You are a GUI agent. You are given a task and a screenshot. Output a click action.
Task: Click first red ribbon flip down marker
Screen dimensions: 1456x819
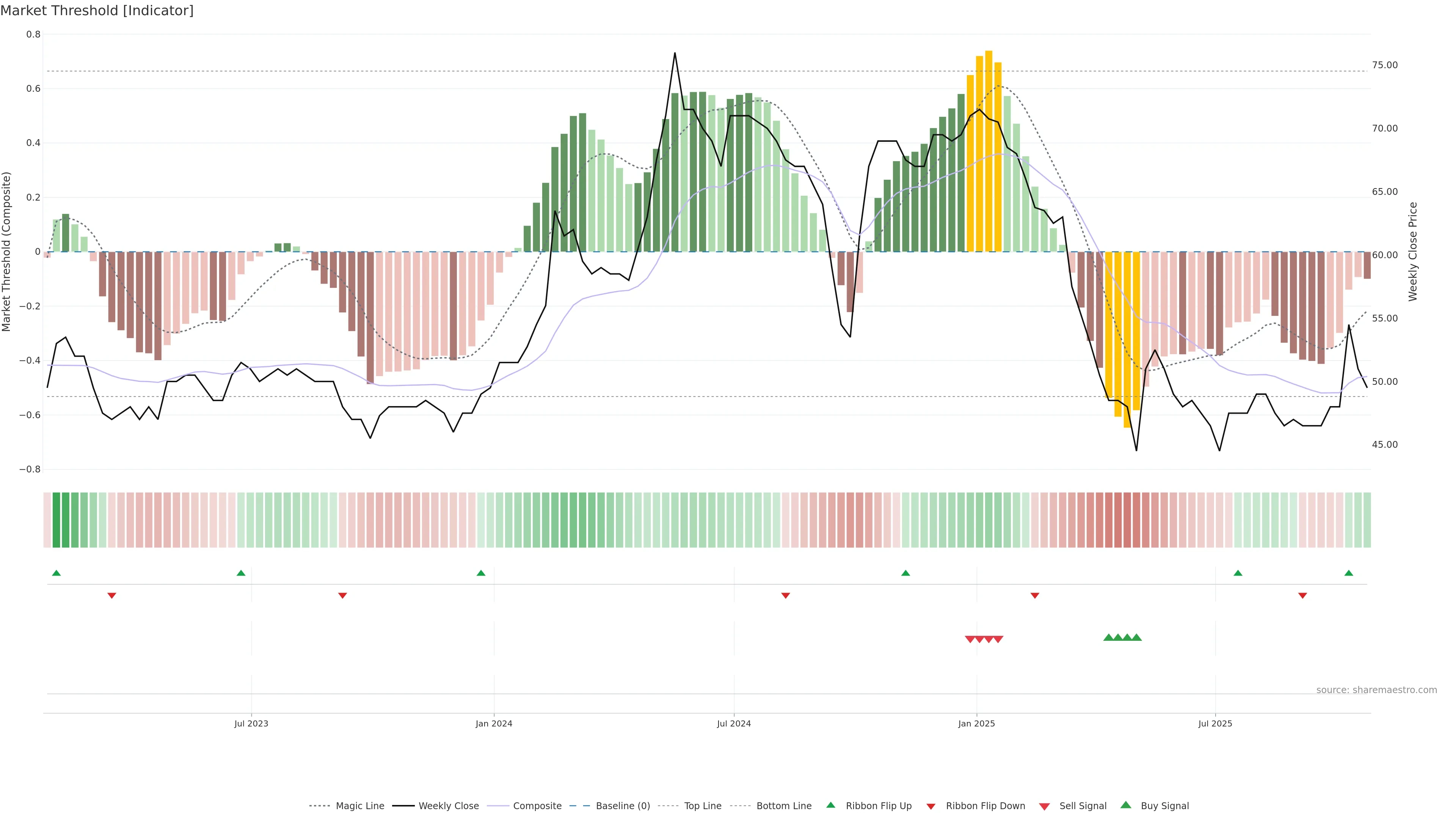coord(112,596)
